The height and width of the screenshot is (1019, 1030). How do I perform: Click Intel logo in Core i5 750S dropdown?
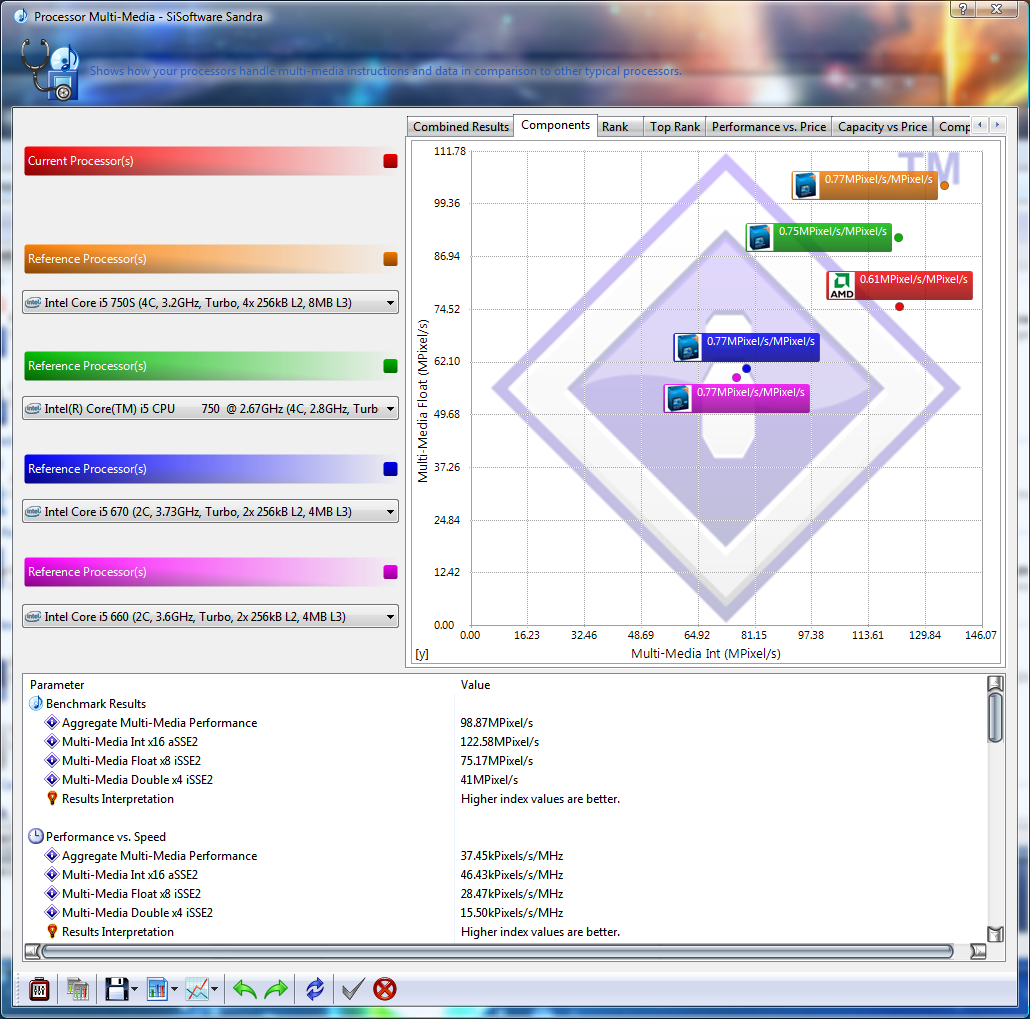pyautogui.click(x=33, y=303)
